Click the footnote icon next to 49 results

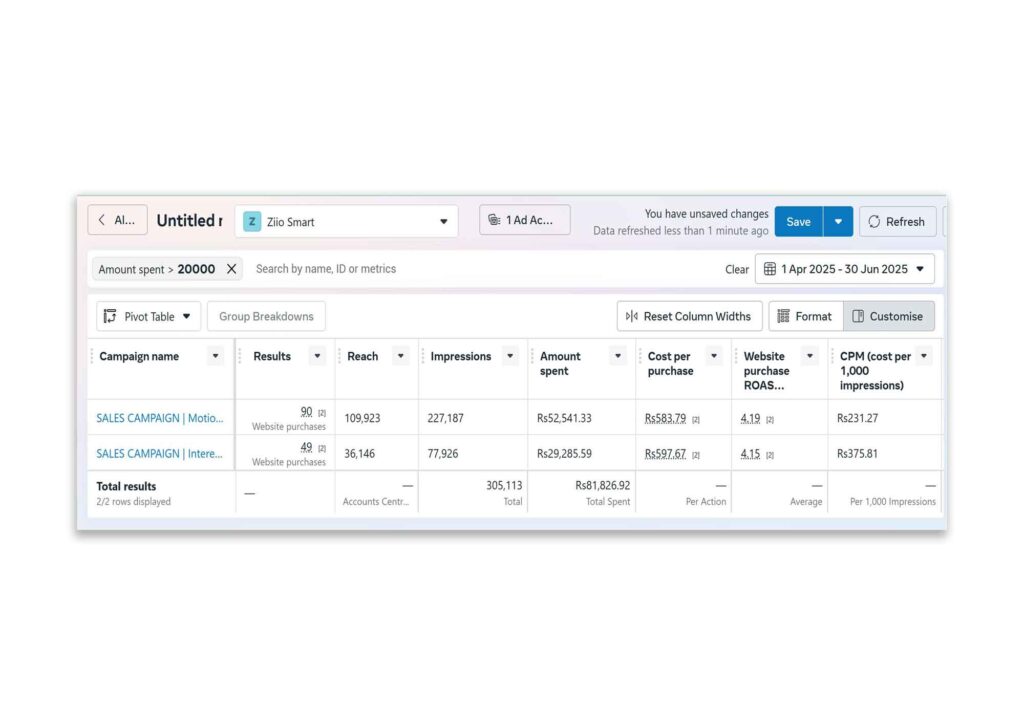point(322,448)
